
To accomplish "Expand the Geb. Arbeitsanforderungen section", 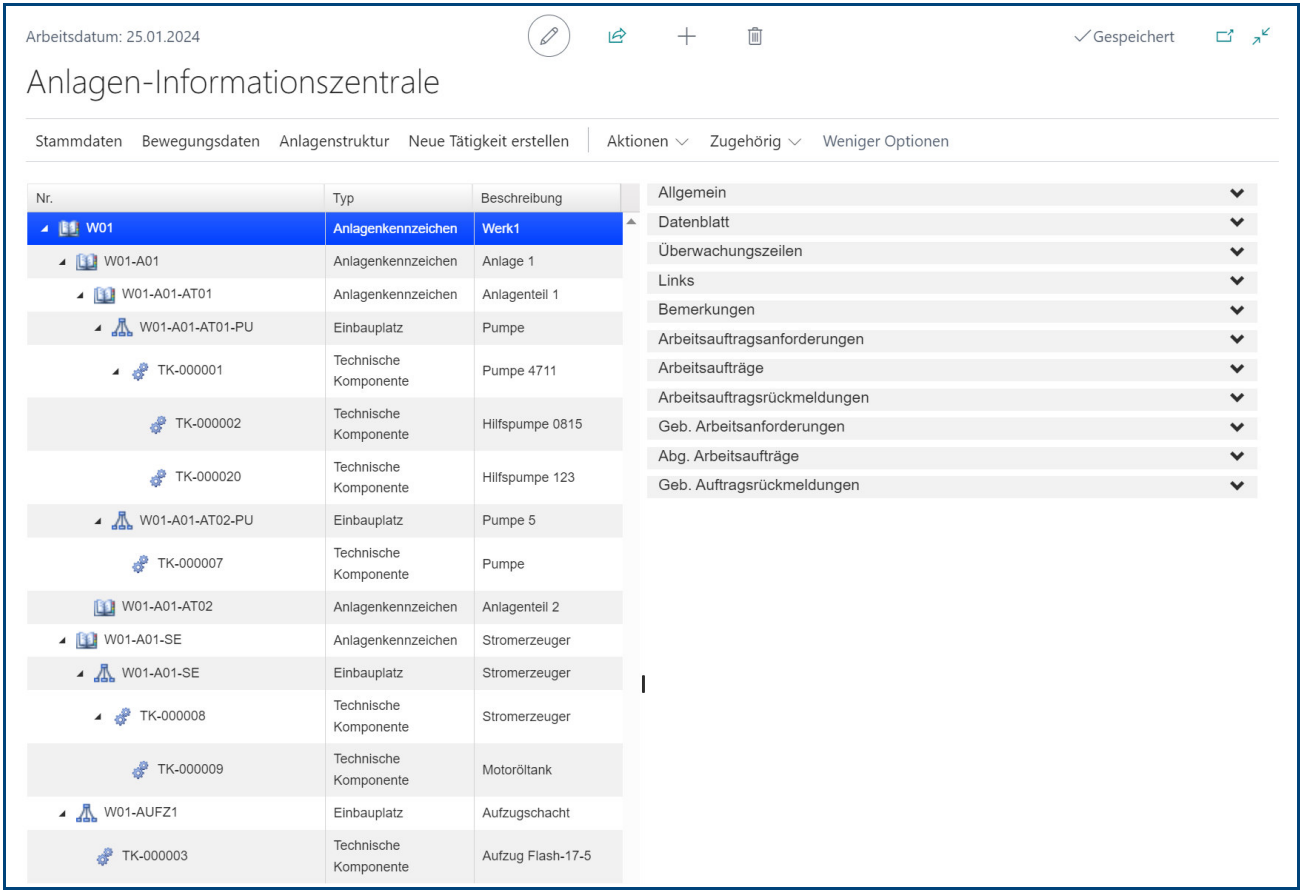I will tap(952, 427).
